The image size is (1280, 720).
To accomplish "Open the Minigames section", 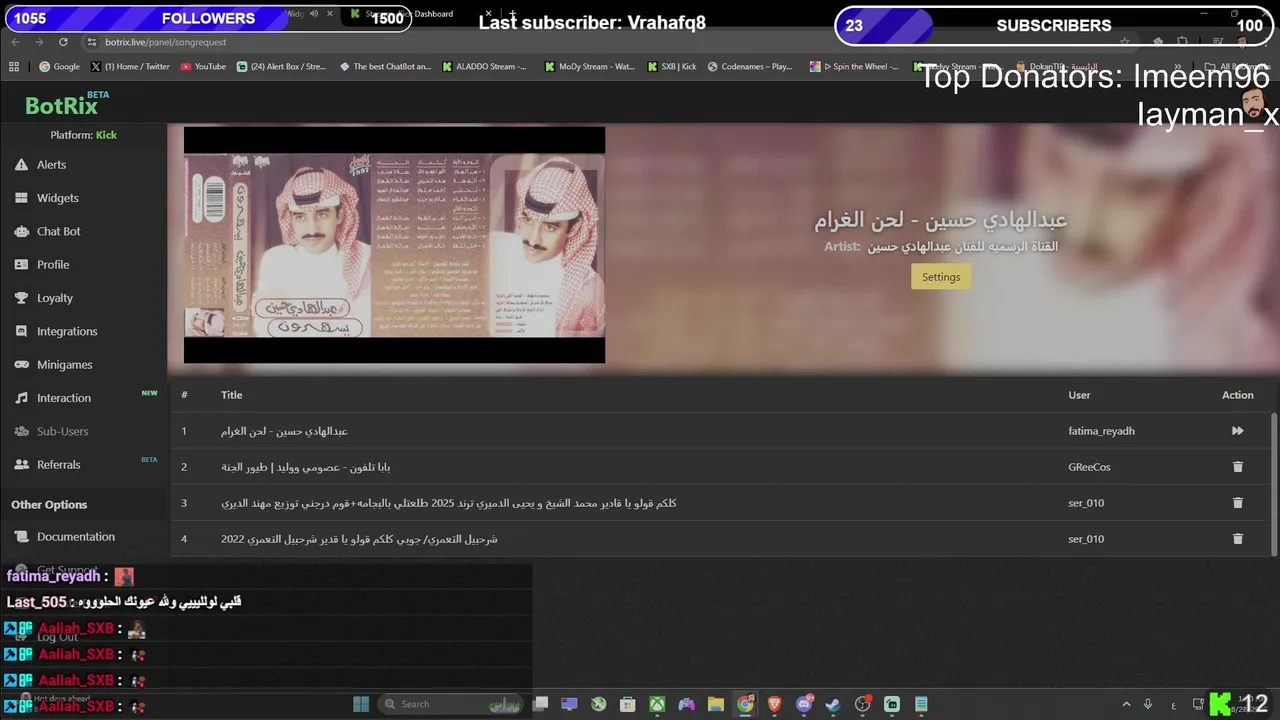I will pyautogui.click(x=64, y=365).
